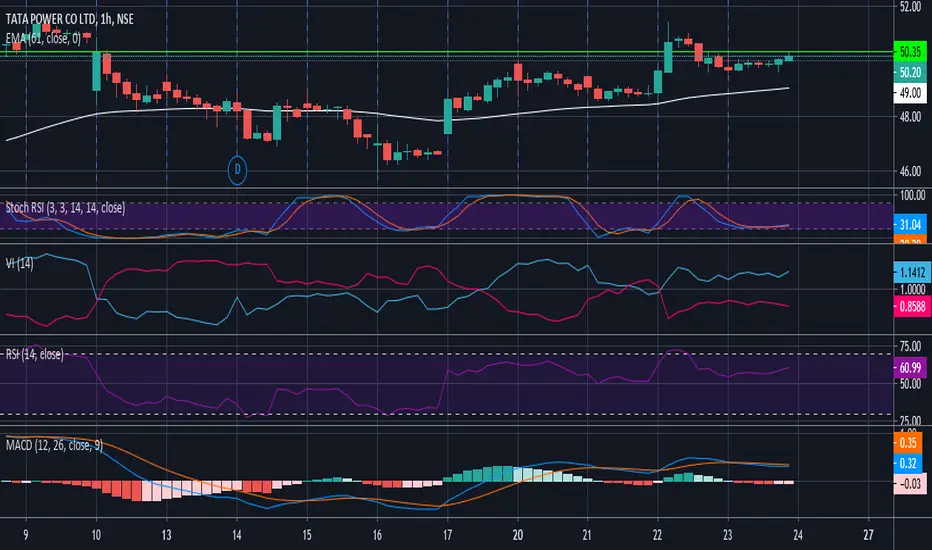The width and height of the screenshot is (932, 550).
Task: Select the RSI (14, close) indicator label
Action: click(34, 355)
